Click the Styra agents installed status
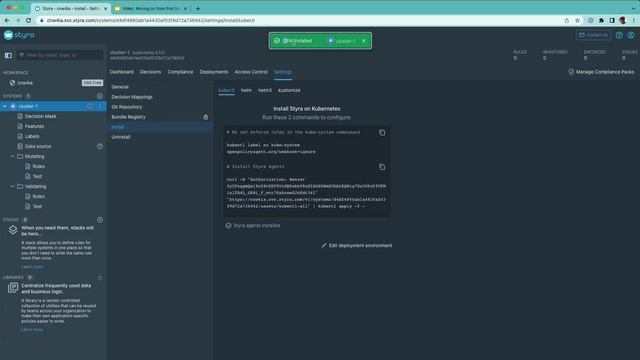Image resolution: width=640 pixels, height=360 pixels. pos(253,226)
